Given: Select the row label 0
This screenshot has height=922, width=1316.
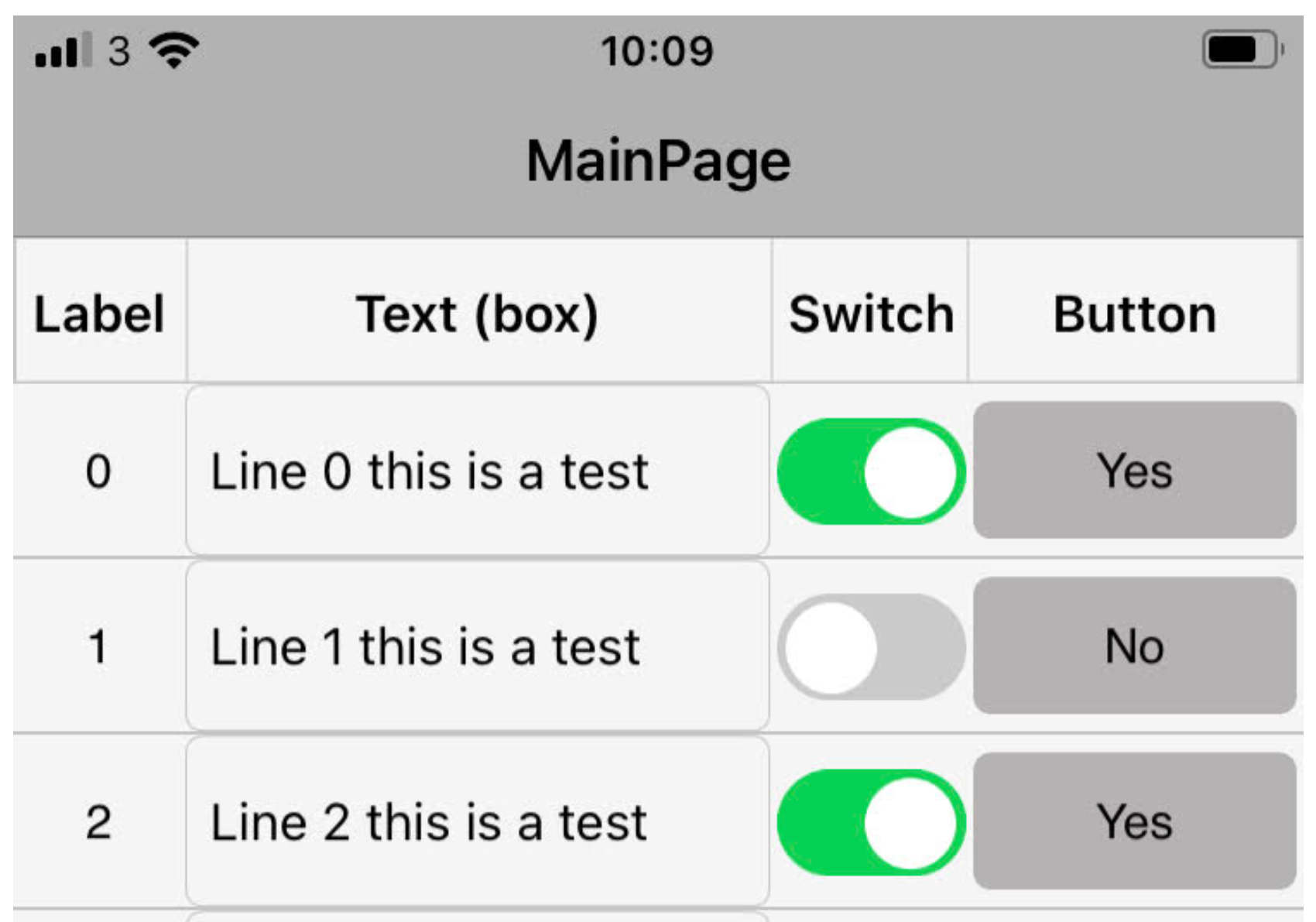Looking at the screenshot, I should 98,471.
